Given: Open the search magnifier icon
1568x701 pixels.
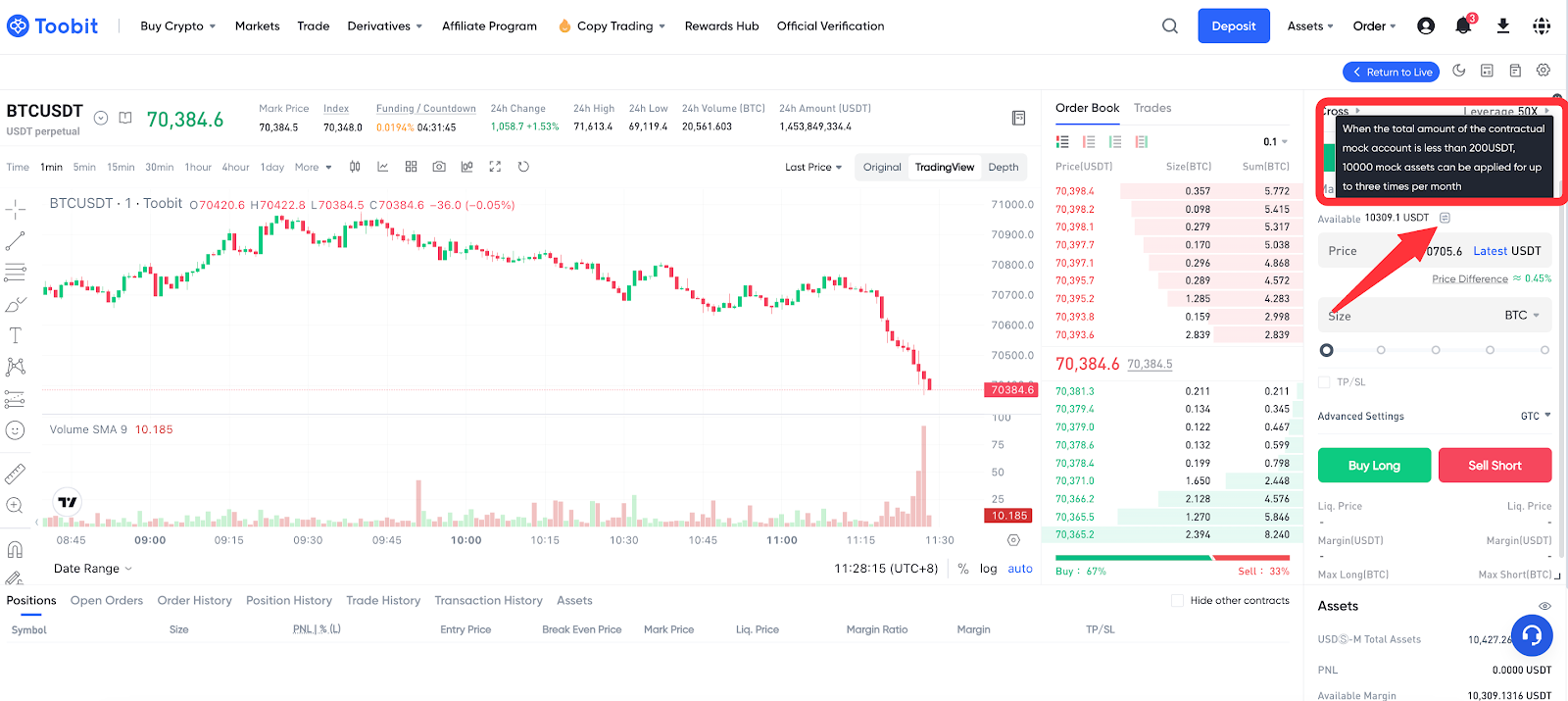Looking at the screenshot, I should pos(1170,26).
